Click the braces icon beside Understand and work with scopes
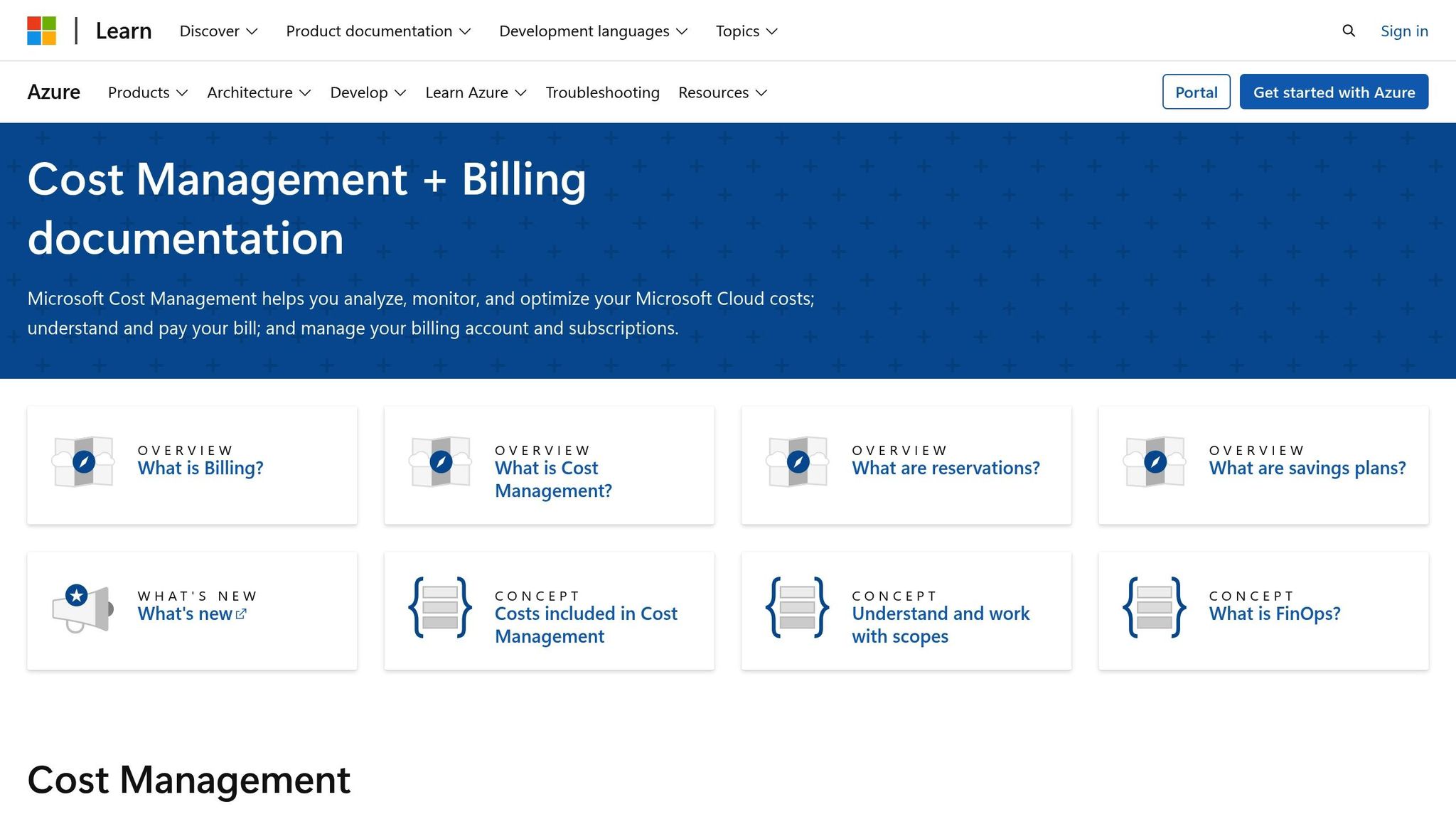 pyautogui.click(x=797, y=607)
